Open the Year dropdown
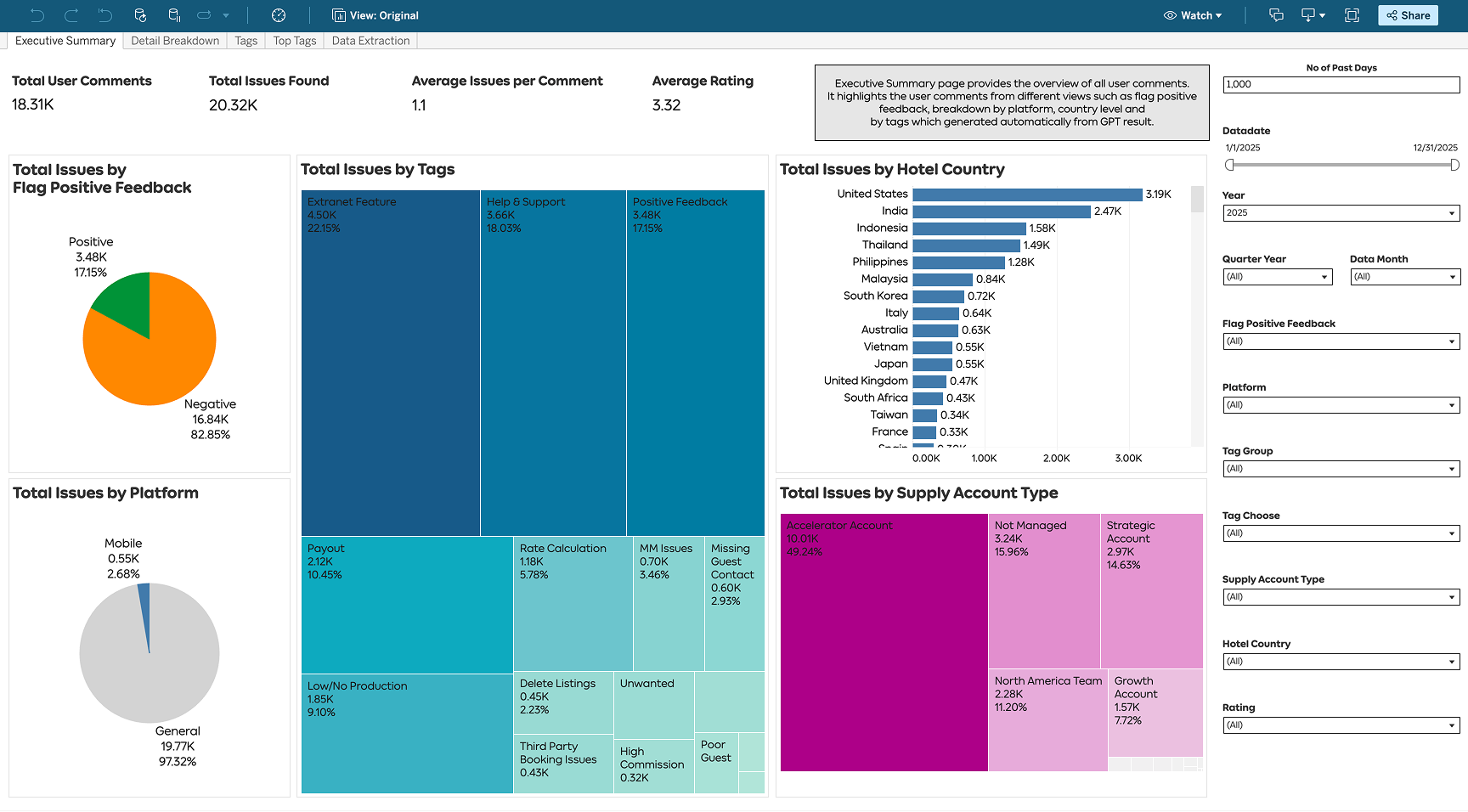Viewport: 1468px width, 812px height. (x=1341, y=212)
